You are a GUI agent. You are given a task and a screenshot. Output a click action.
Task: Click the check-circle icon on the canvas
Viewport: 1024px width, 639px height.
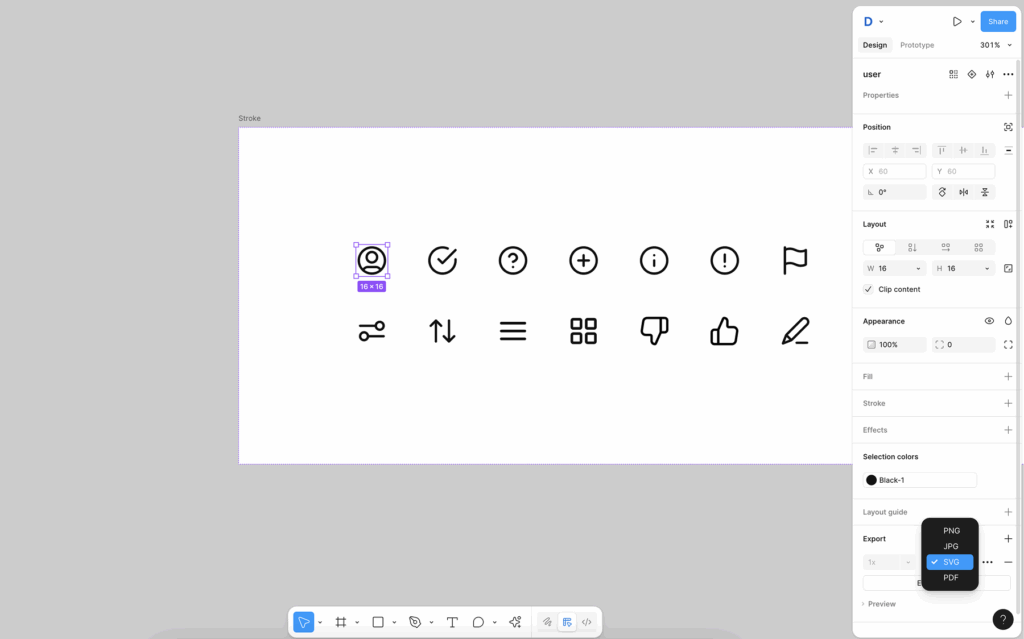pos(443,260)
